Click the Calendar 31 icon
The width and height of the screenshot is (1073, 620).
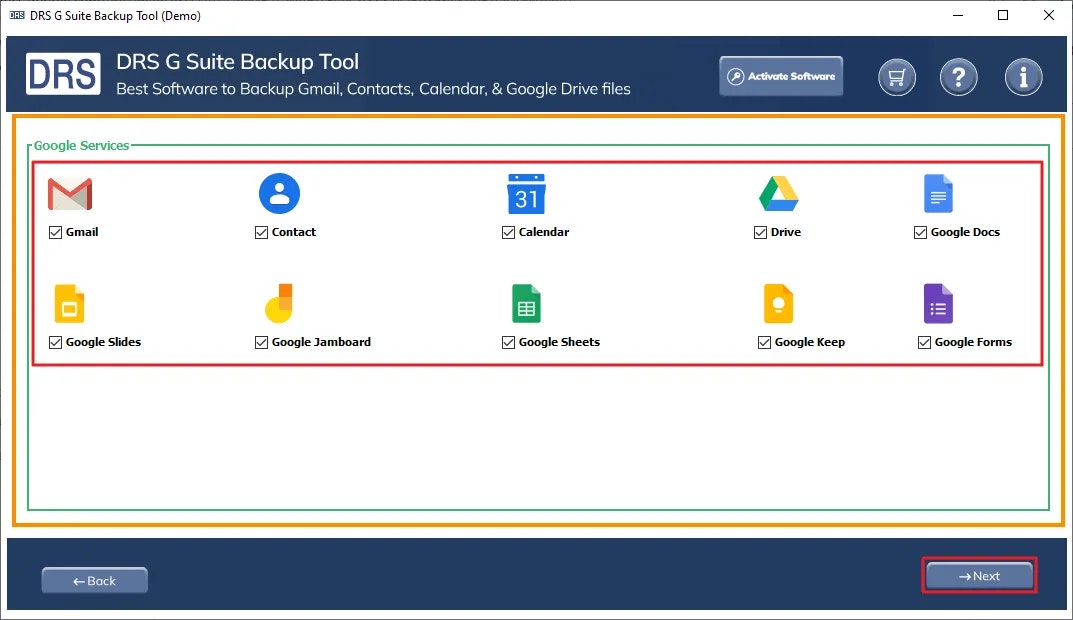[x=526, y=194]
